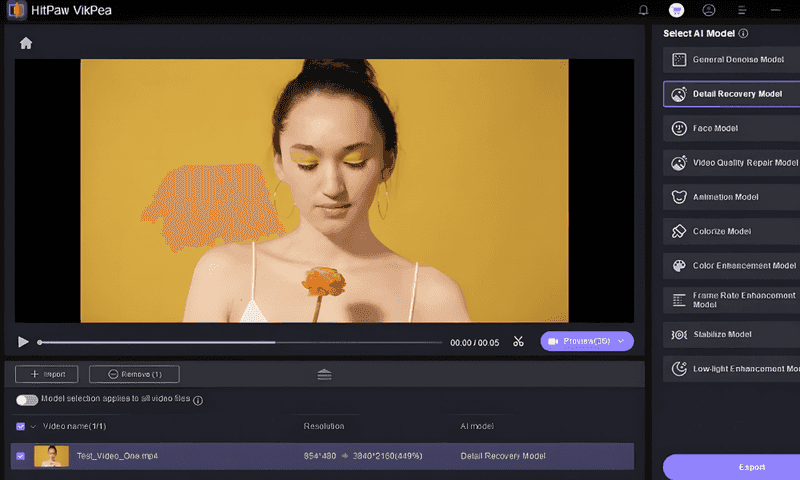
Task: Select the Detail Recovery Model
Action: pos(732,94)
